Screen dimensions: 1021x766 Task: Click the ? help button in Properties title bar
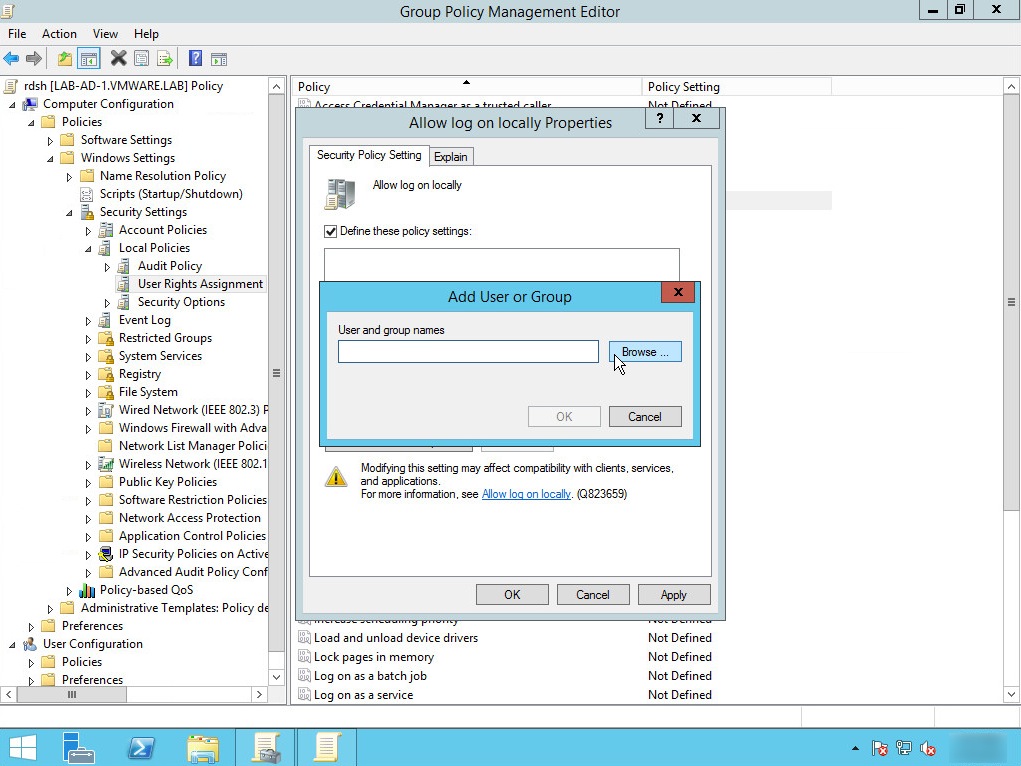click(x=659, y=118)
